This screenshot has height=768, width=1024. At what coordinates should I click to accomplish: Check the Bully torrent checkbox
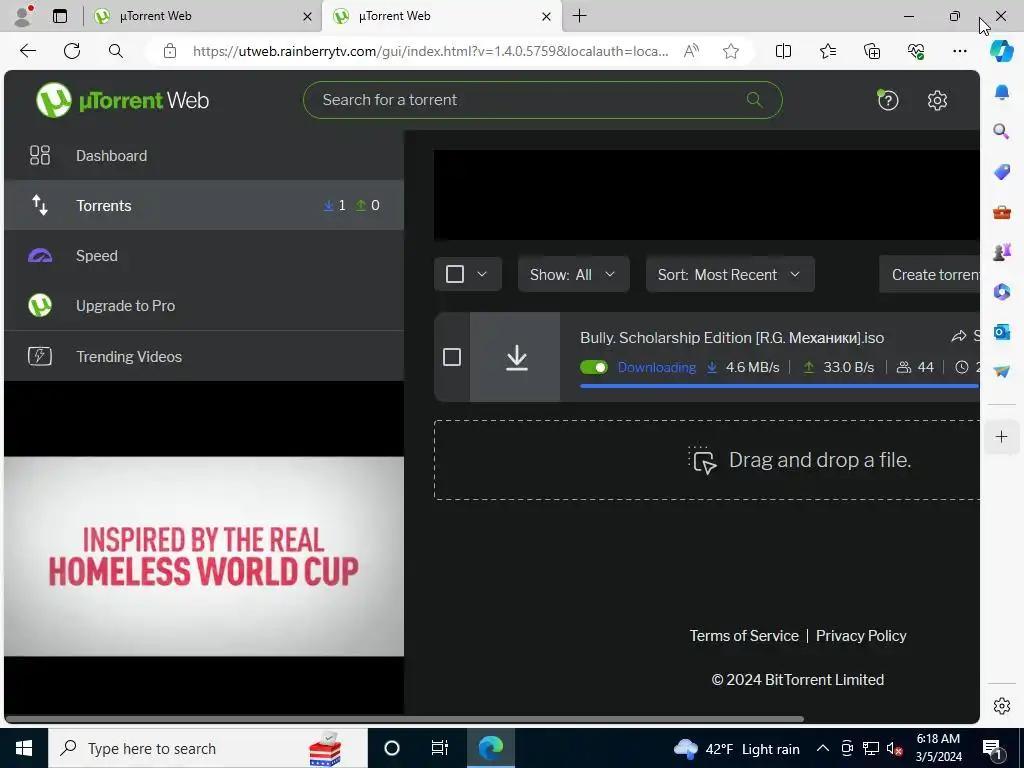451,357
